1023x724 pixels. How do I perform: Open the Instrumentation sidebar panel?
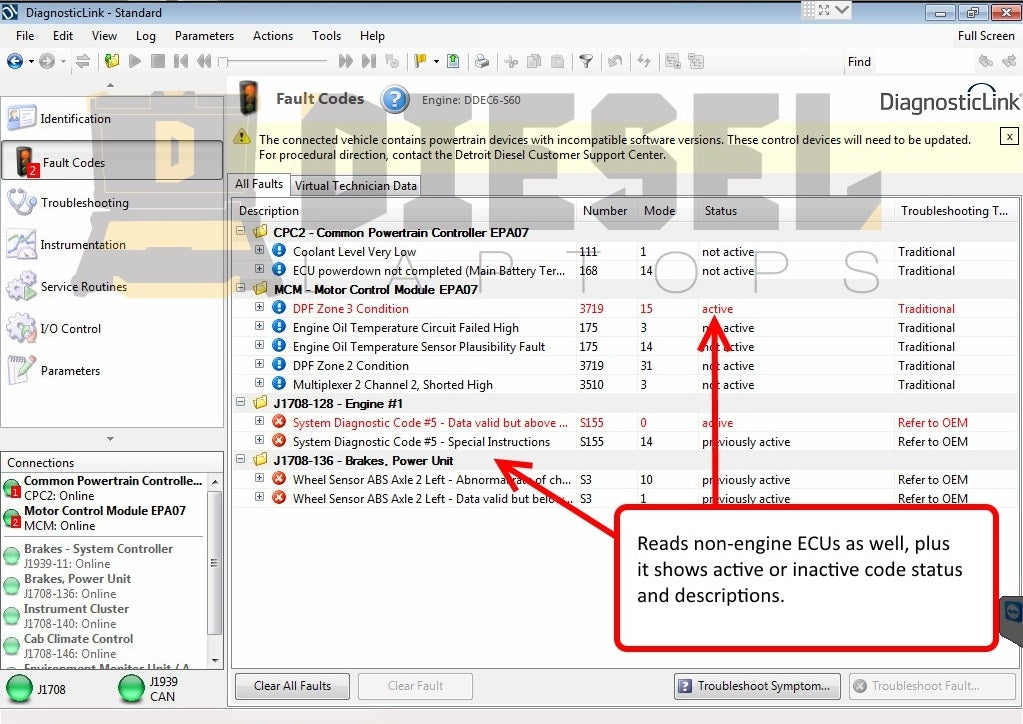(x=112, y=245)
